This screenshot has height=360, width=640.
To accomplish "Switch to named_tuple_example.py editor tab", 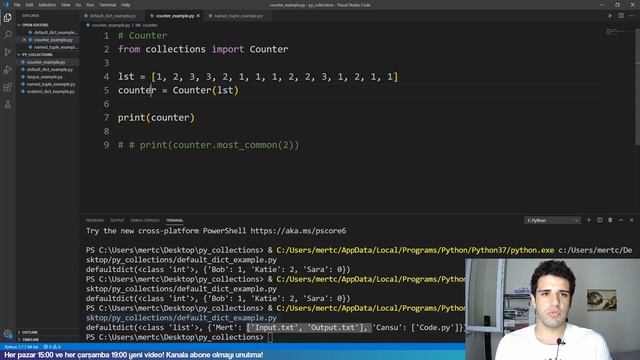I will pos(238,16).
